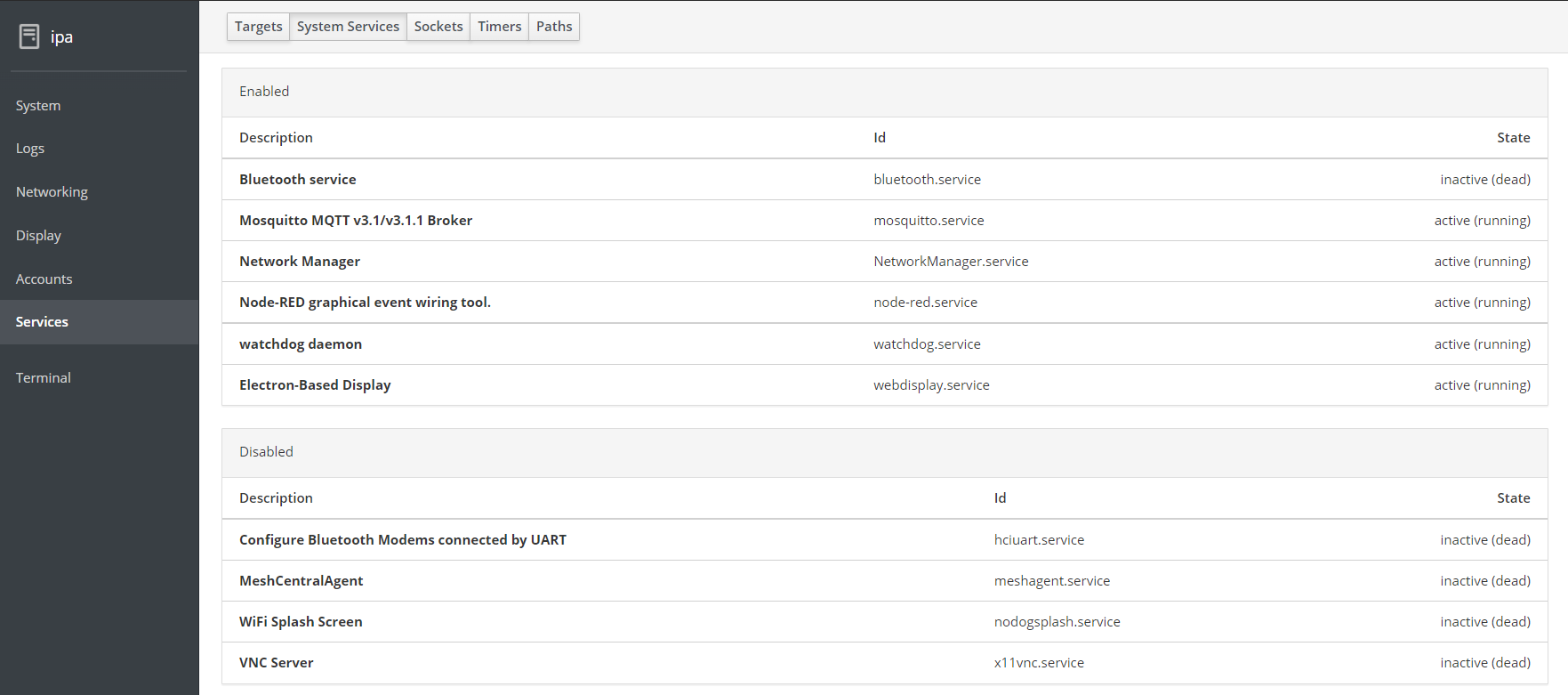1568x695 pixels.
Task: Navigate to Display in sidebar
Action: (38, 236)
